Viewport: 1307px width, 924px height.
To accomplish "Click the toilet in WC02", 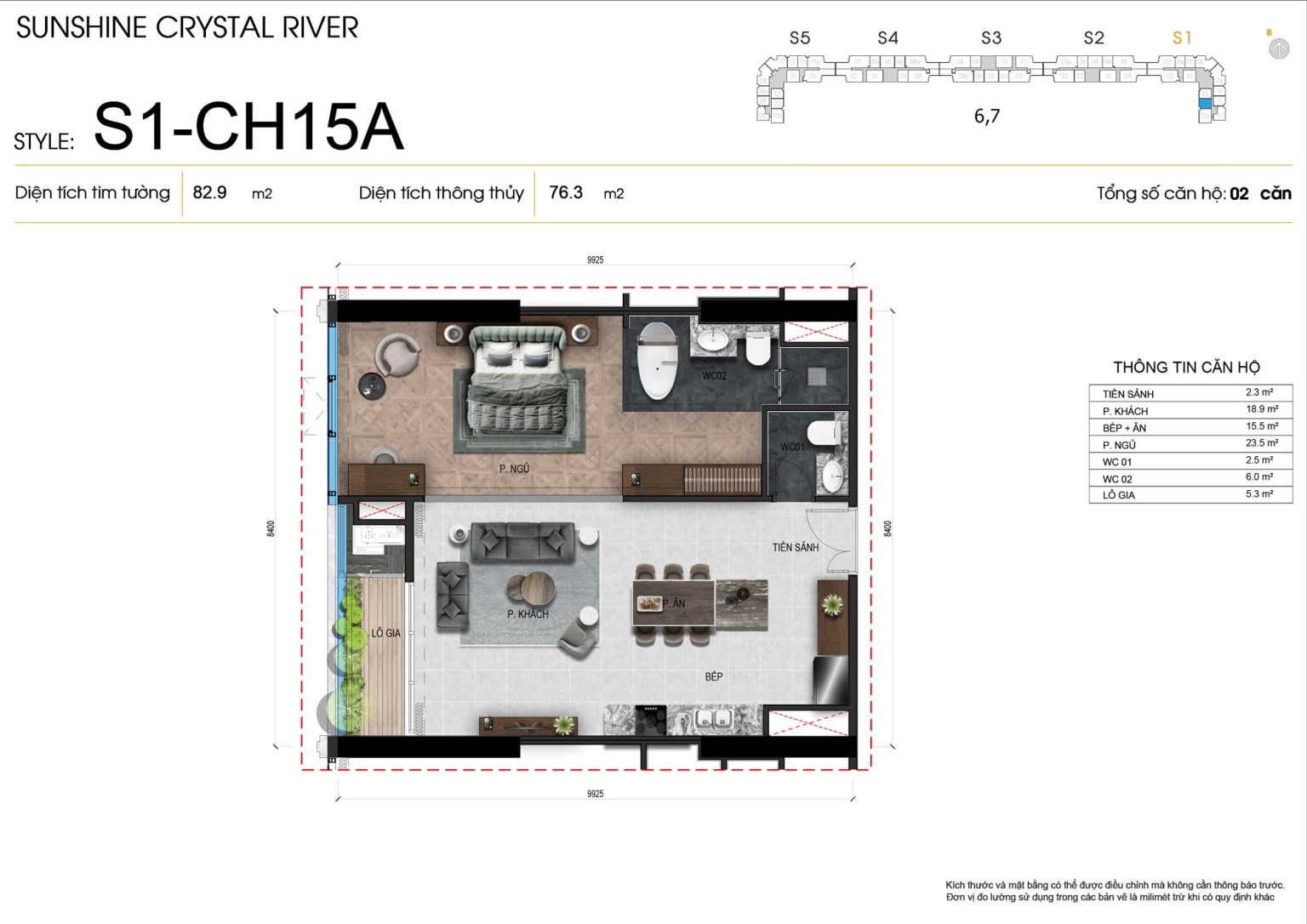I will click(757, 350).
